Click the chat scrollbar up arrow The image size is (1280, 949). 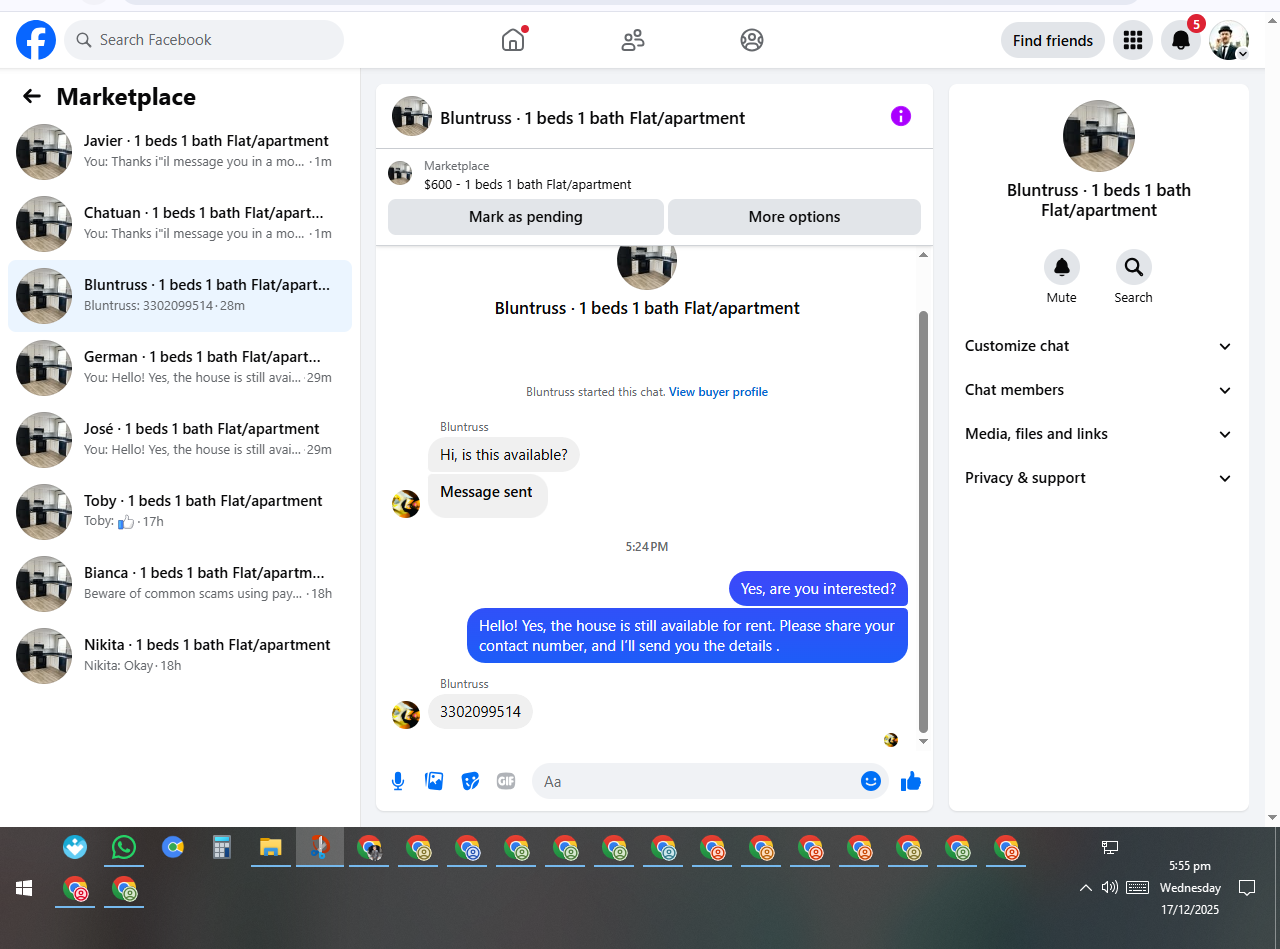pos(924,255)
